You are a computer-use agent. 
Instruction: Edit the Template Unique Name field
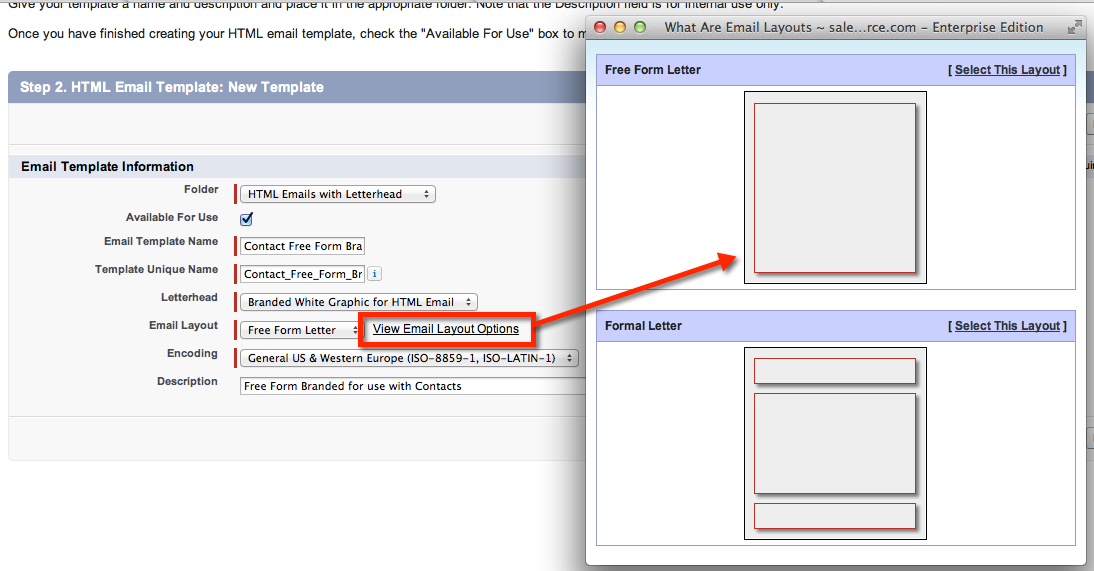point(302,274)
